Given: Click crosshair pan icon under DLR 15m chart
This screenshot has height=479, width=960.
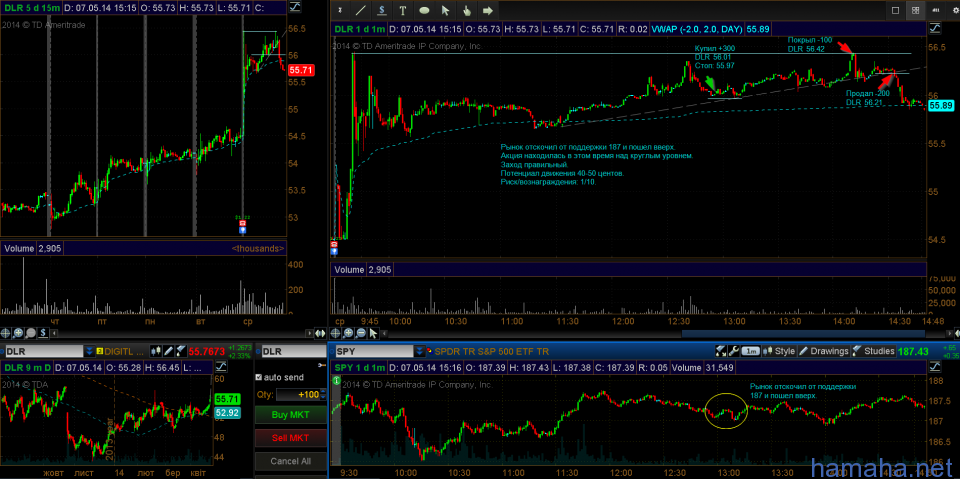Looking at the screenshot, I should point(6,333).
